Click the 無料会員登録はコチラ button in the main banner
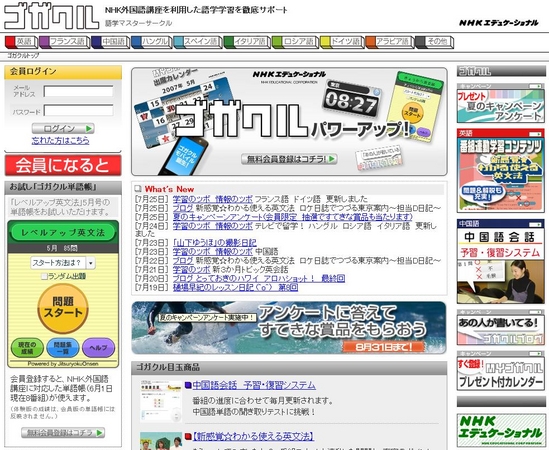Screen dimensions: 549x450 [289, 159]
